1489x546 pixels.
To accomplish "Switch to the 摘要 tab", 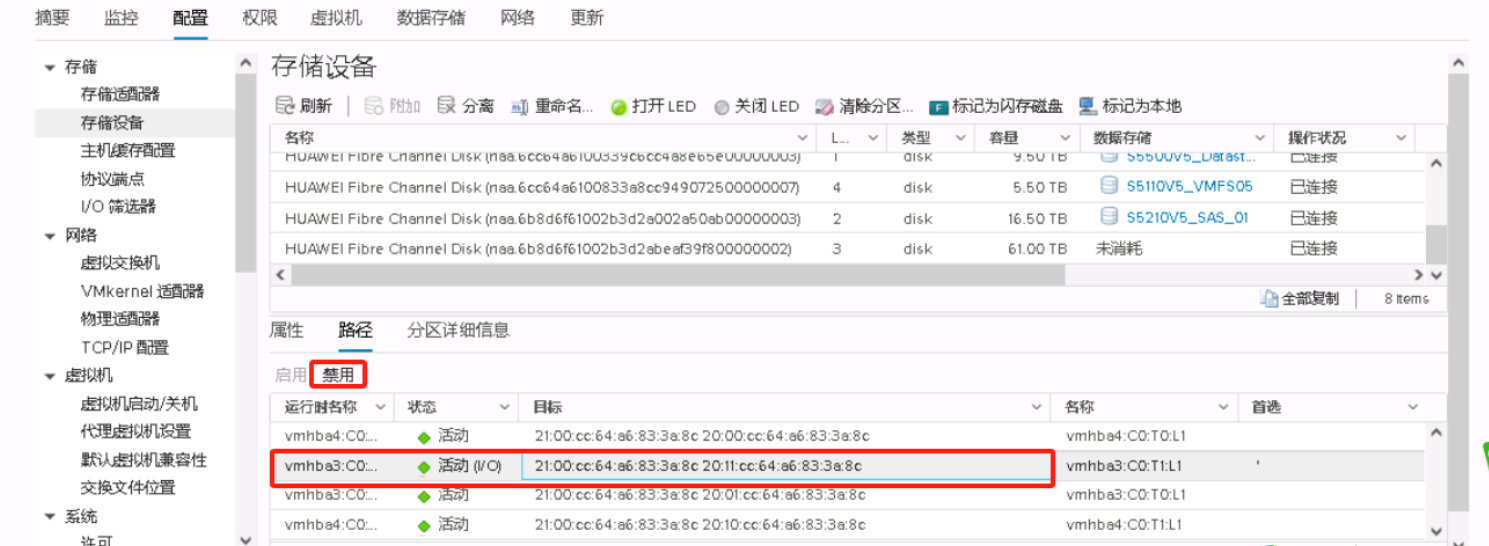I will 52,18.
